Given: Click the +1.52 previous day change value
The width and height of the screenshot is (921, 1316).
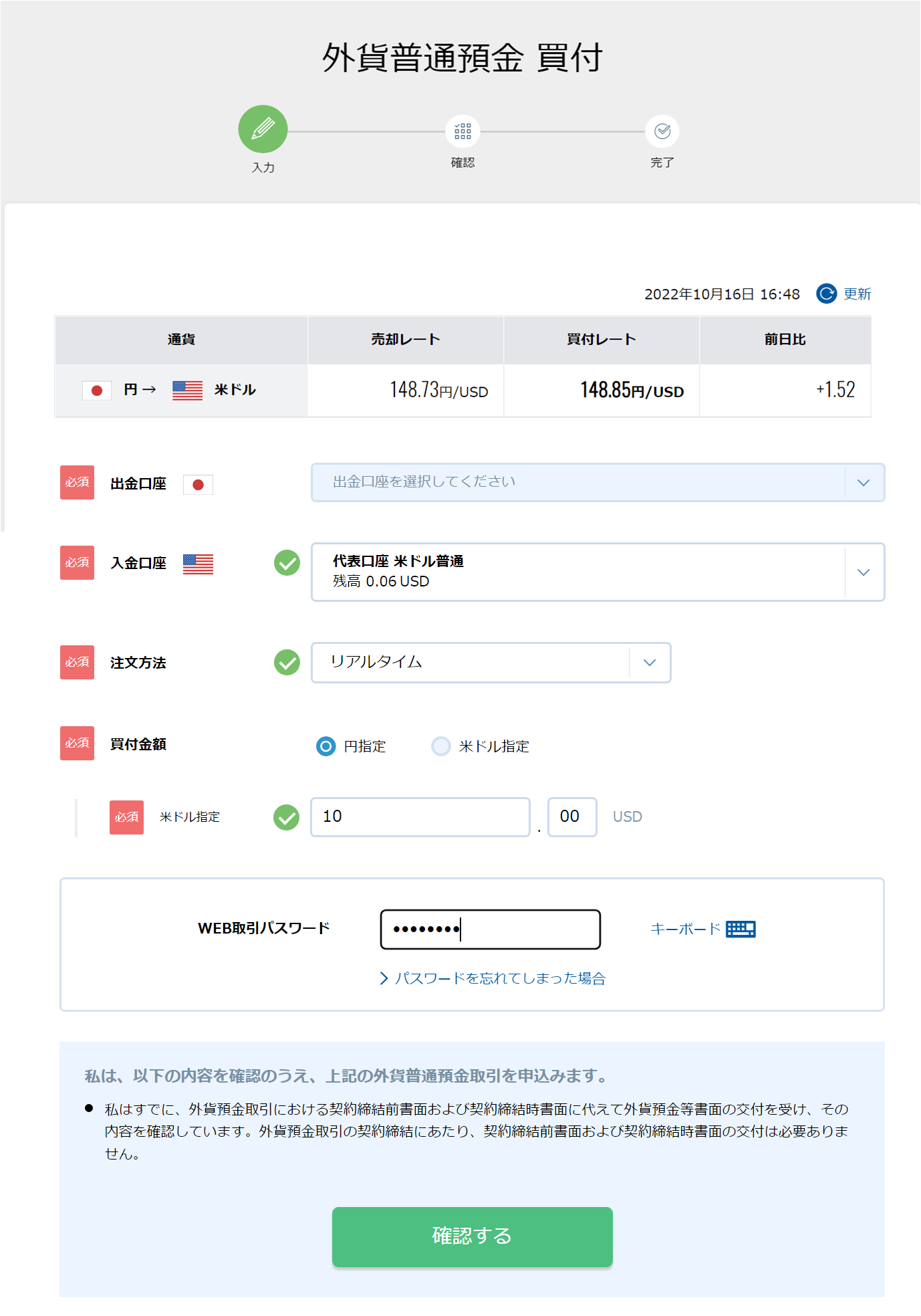Looking at the screenshot, I should coord(835,389).
